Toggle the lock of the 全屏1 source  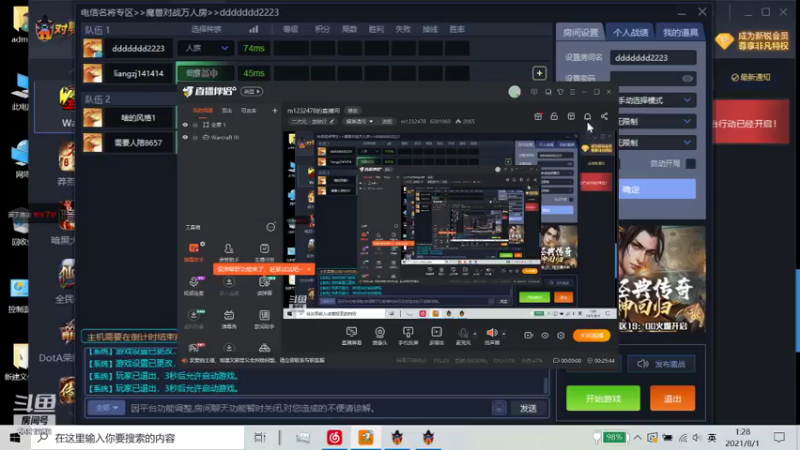(x=195, y=124)
